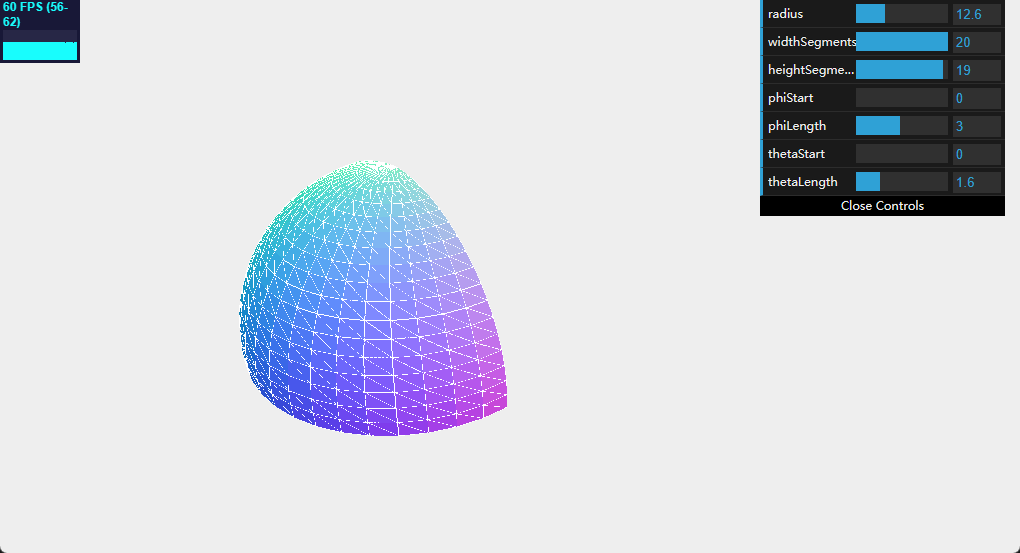Click the phiLength slider bar
This screenshot has height=553, width=1020.
[901, 126]
